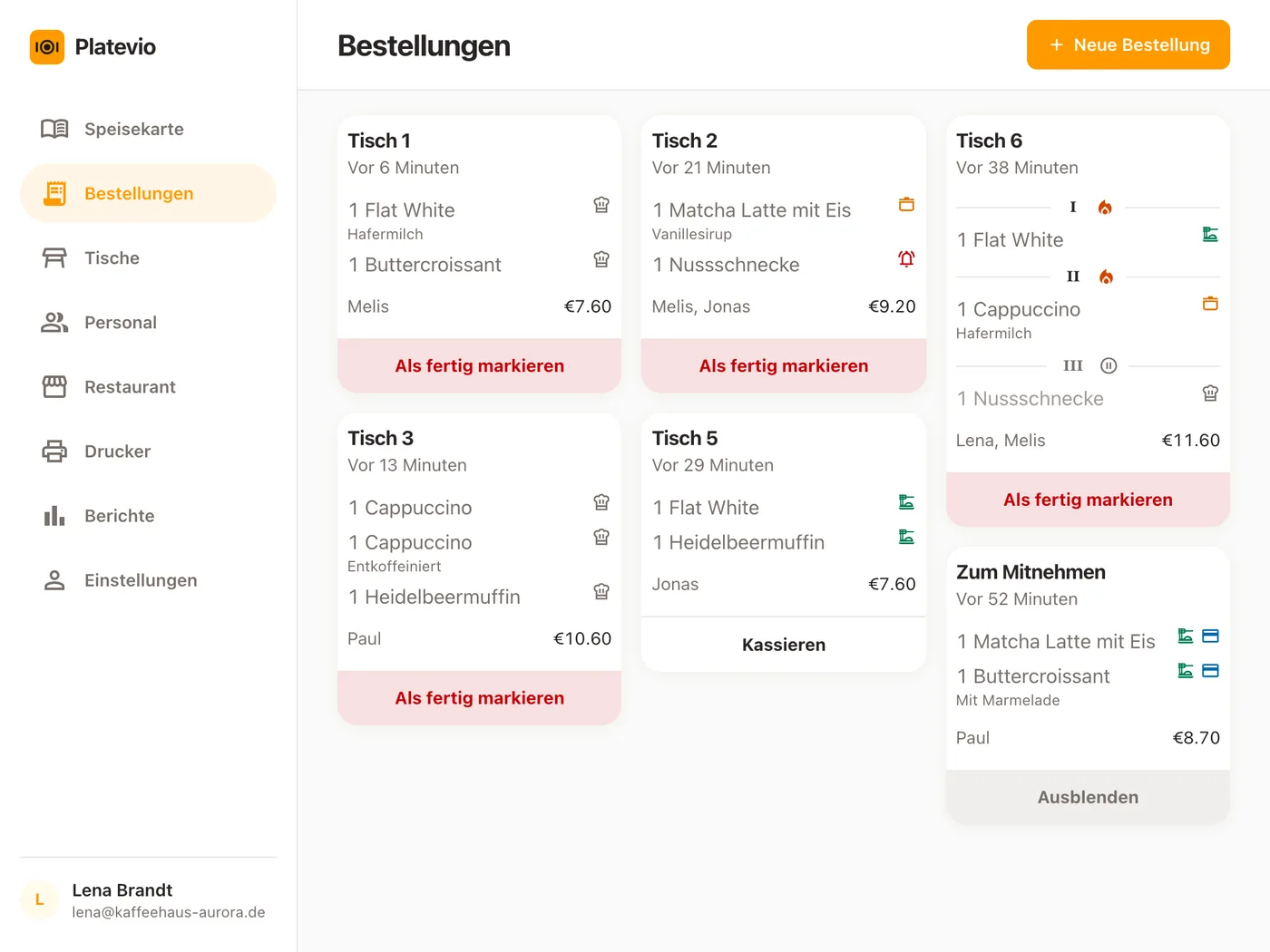Click chef hat icon beside Tisch 3 Entkoffeiniert Cappuccino
The width and height of the screenshot is (1270, 952).
coord(601,537)
